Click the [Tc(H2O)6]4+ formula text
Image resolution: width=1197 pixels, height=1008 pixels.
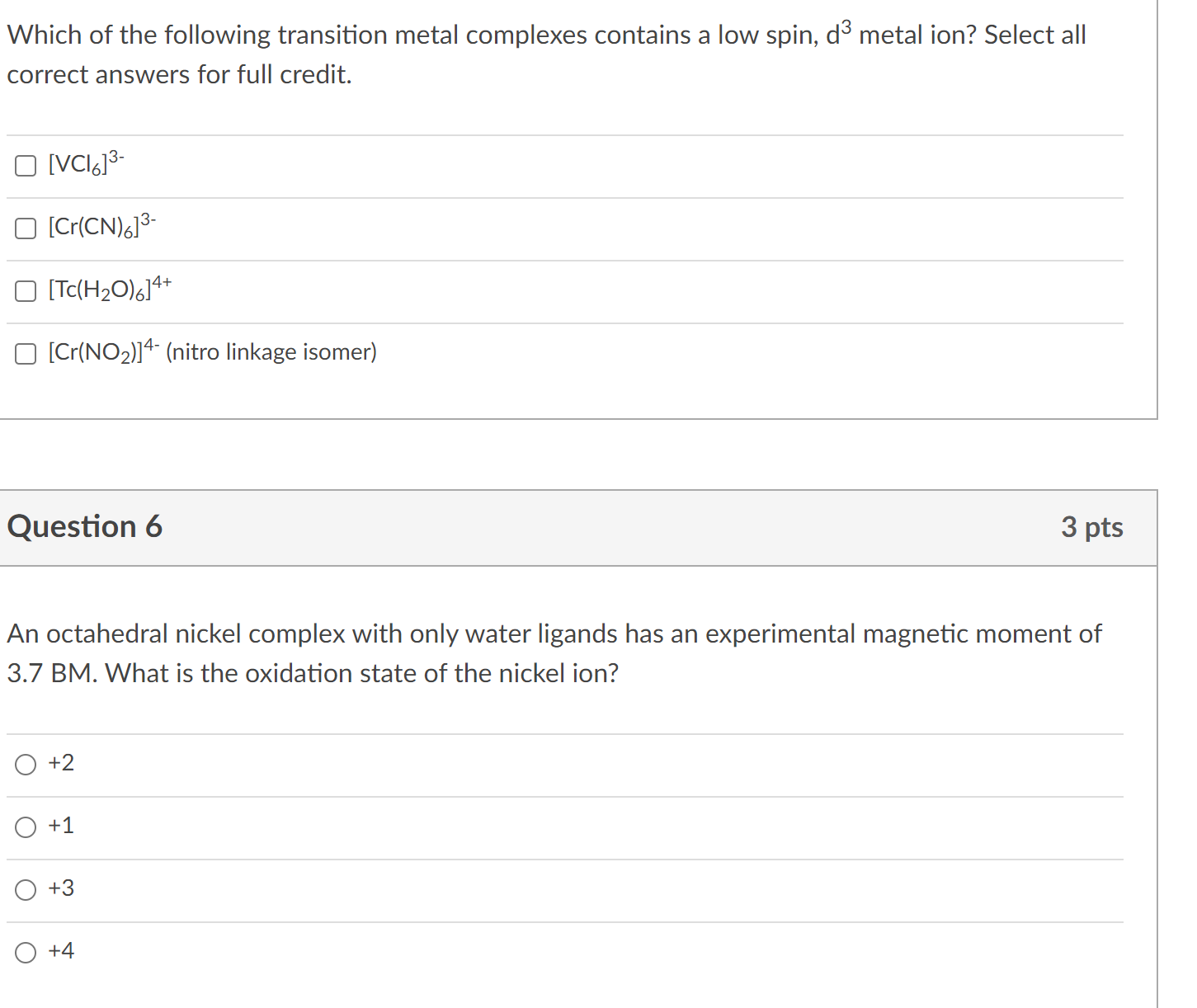coord(108,290)
